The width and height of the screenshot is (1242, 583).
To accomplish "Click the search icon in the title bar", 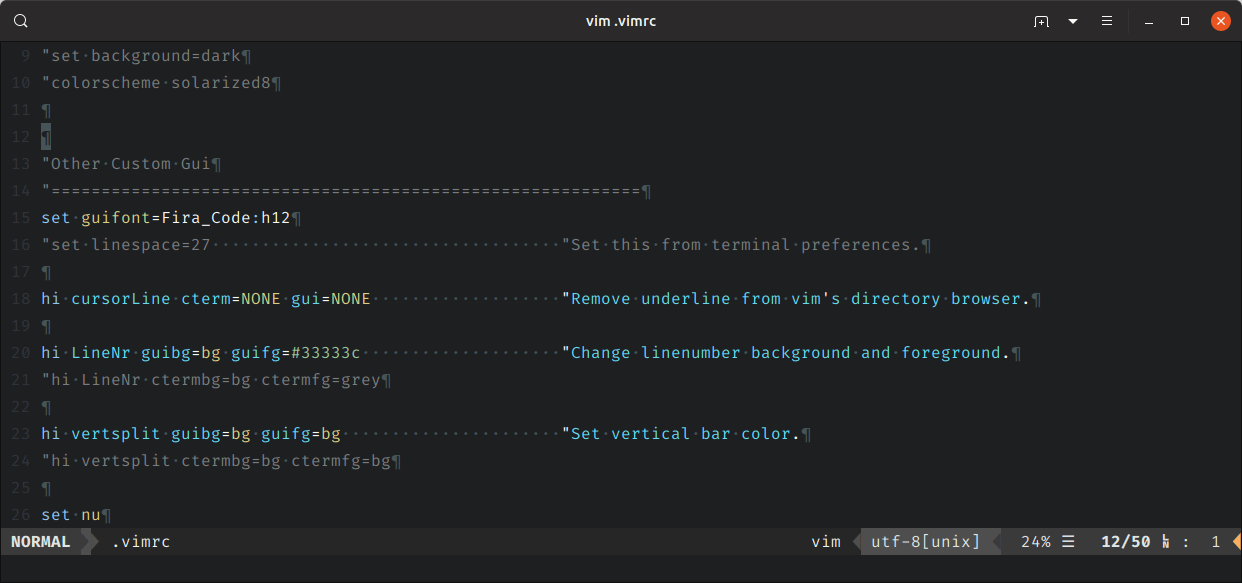I will (x=21, y=21).
